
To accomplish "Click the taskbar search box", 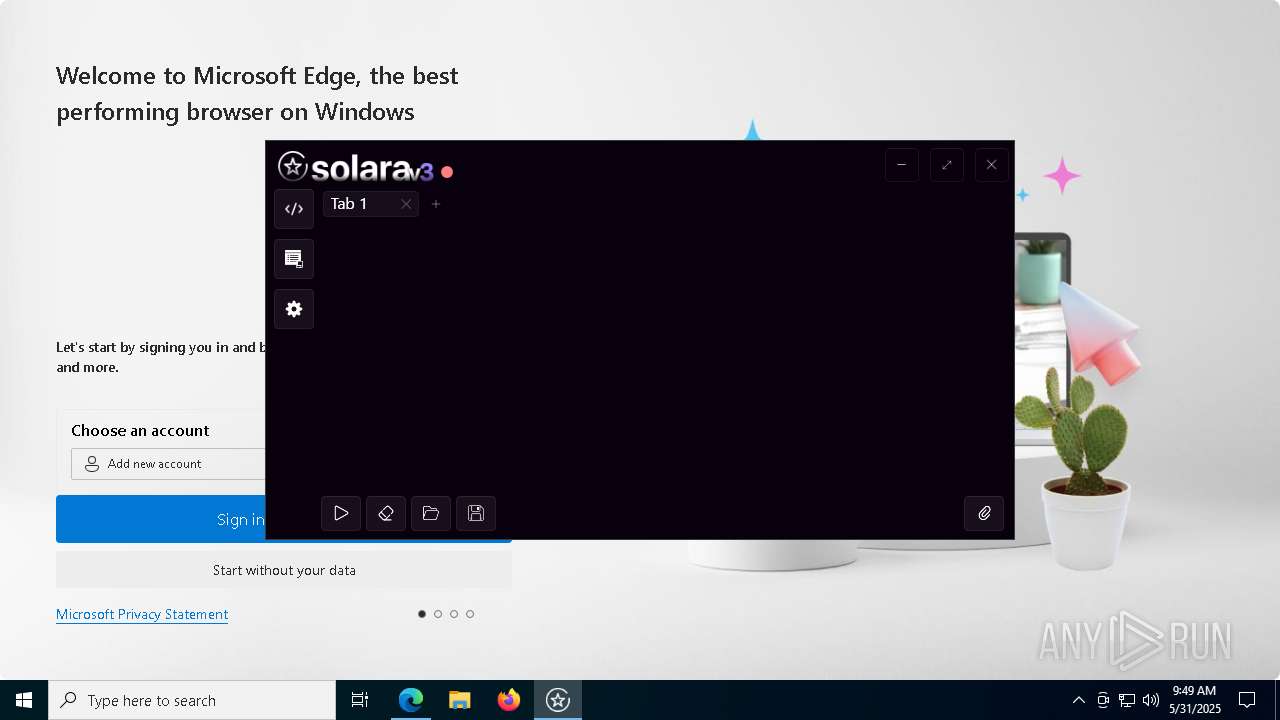I will [x=192, y=700].
